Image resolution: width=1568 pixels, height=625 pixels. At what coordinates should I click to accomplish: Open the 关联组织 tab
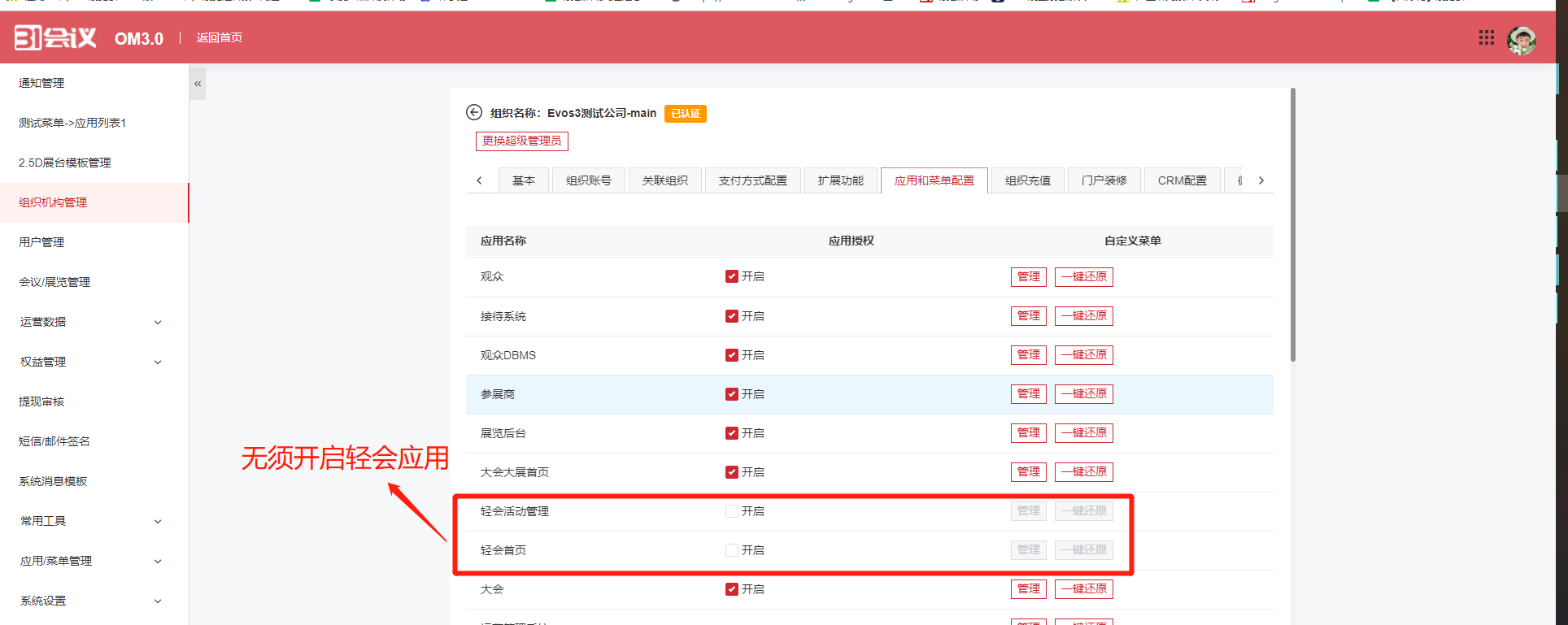pos(665,180)
